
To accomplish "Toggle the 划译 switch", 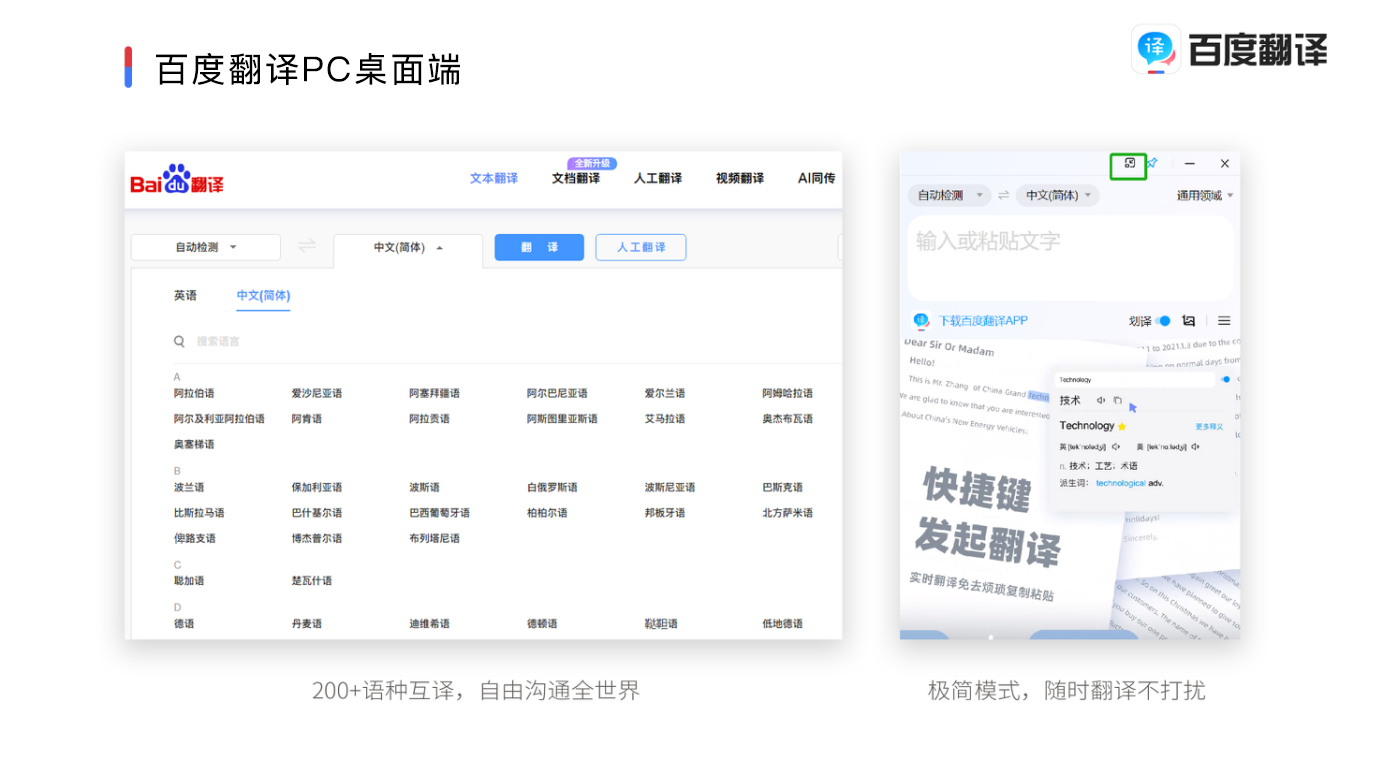I will (x=1163, y=321).
